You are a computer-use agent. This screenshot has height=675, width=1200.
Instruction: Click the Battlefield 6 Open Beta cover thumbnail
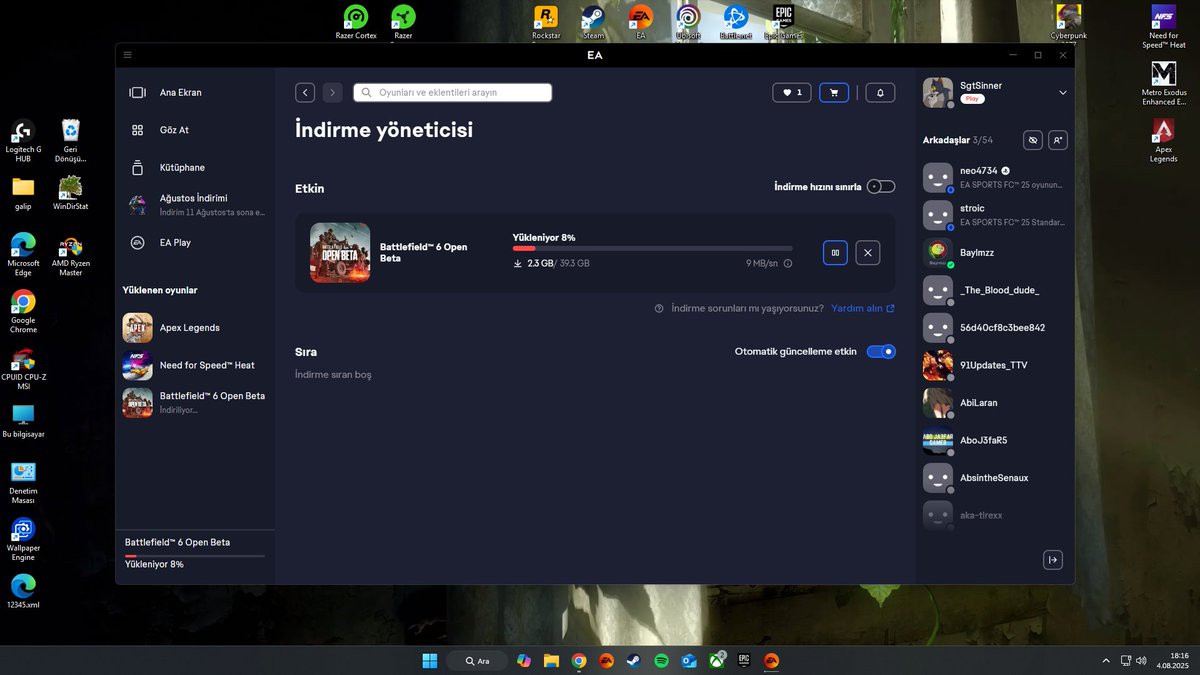pos(340,253)
